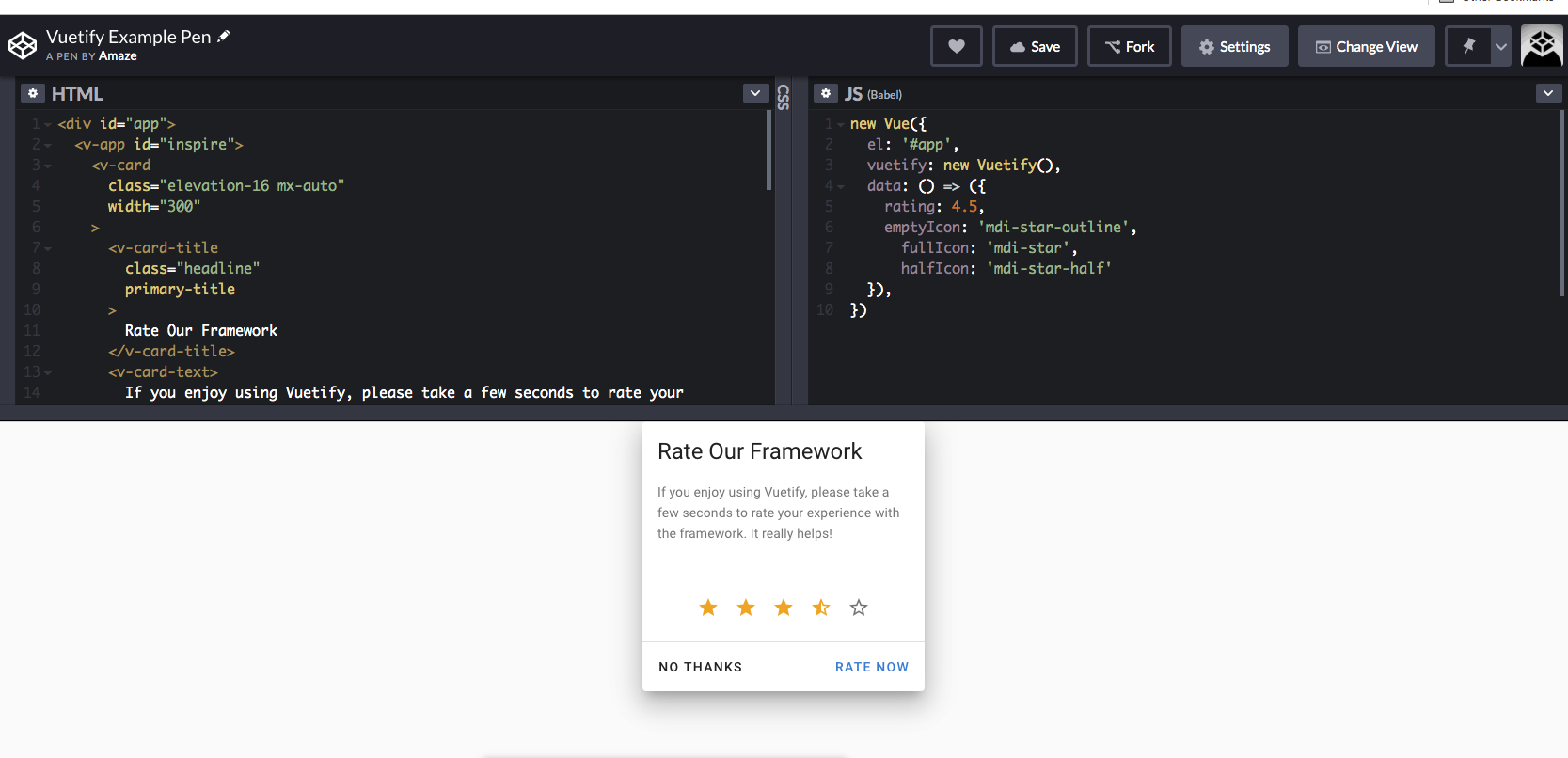
Task: Visit the author link Amaze
Action: click(x=118, y=56)
